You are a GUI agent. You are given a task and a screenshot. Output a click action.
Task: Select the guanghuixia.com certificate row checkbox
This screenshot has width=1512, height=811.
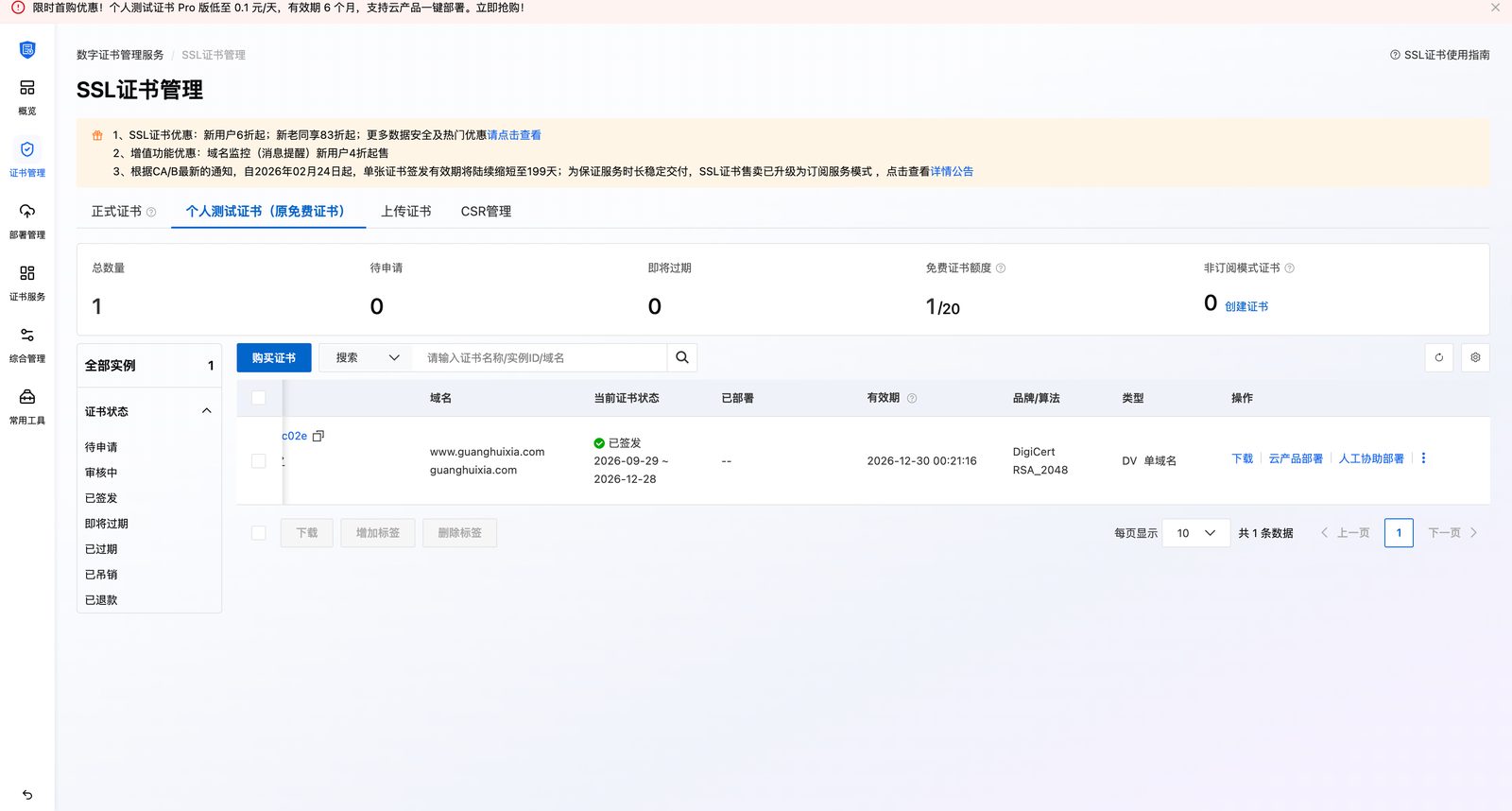pyautogui.click(x=258, y=460)
